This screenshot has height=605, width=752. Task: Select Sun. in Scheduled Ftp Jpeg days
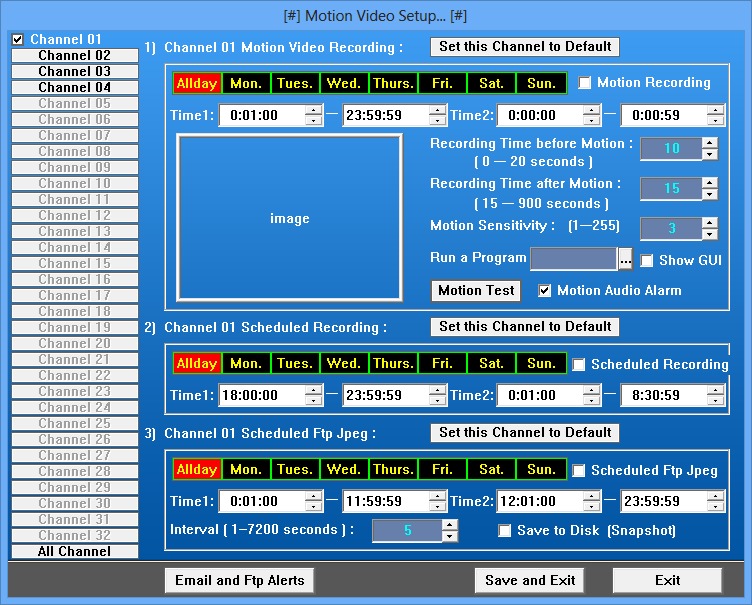pos(541,470)
